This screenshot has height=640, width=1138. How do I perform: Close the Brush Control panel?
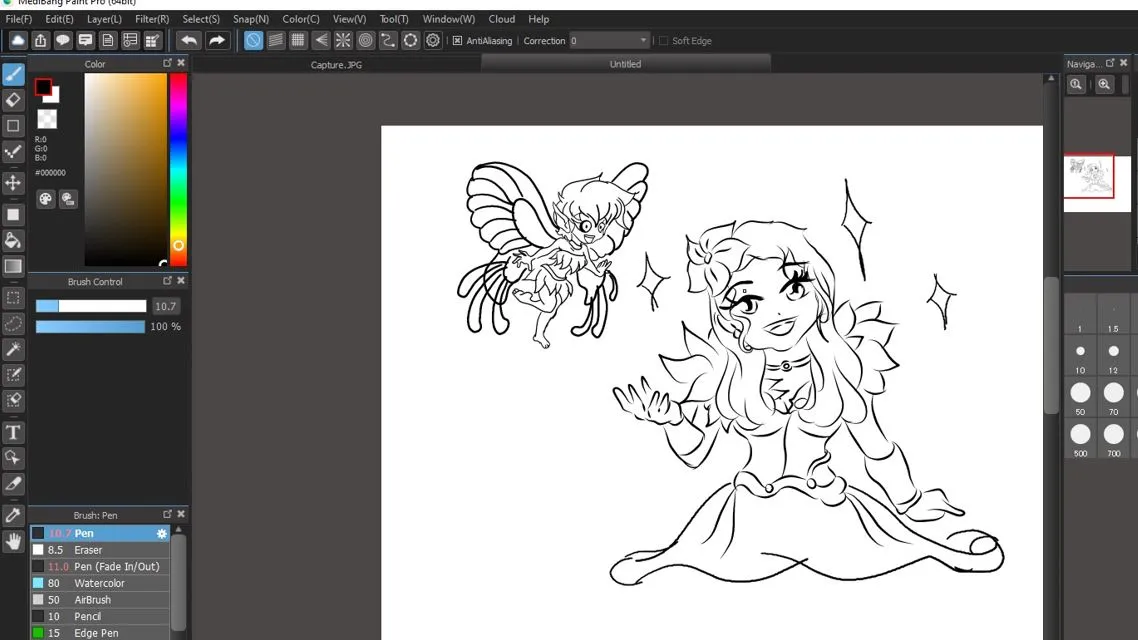(x=181, y=281)
